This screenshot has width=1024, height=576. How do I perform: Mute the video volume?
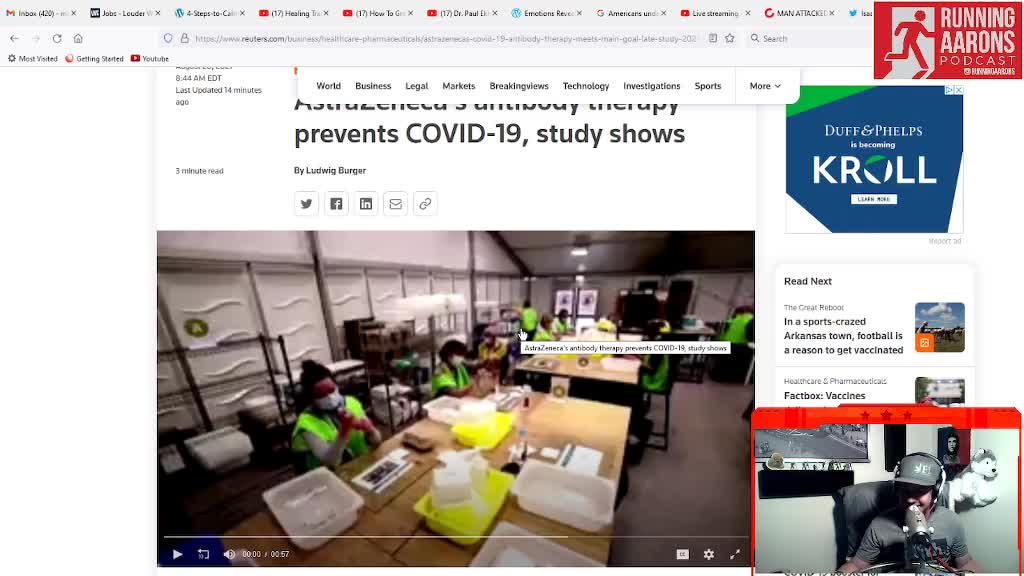pos(229,554)
